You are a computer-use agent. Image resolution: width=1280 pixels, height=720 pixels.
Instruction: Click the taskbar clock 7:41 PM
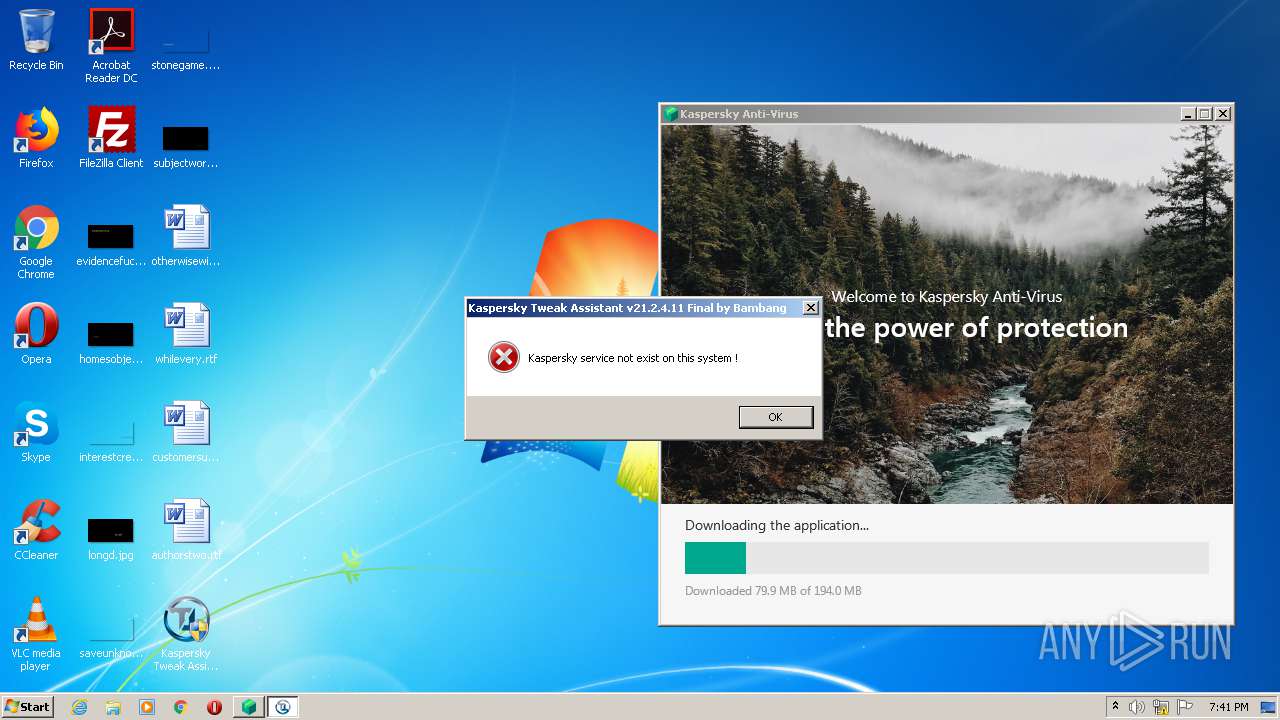(1228, 707)
